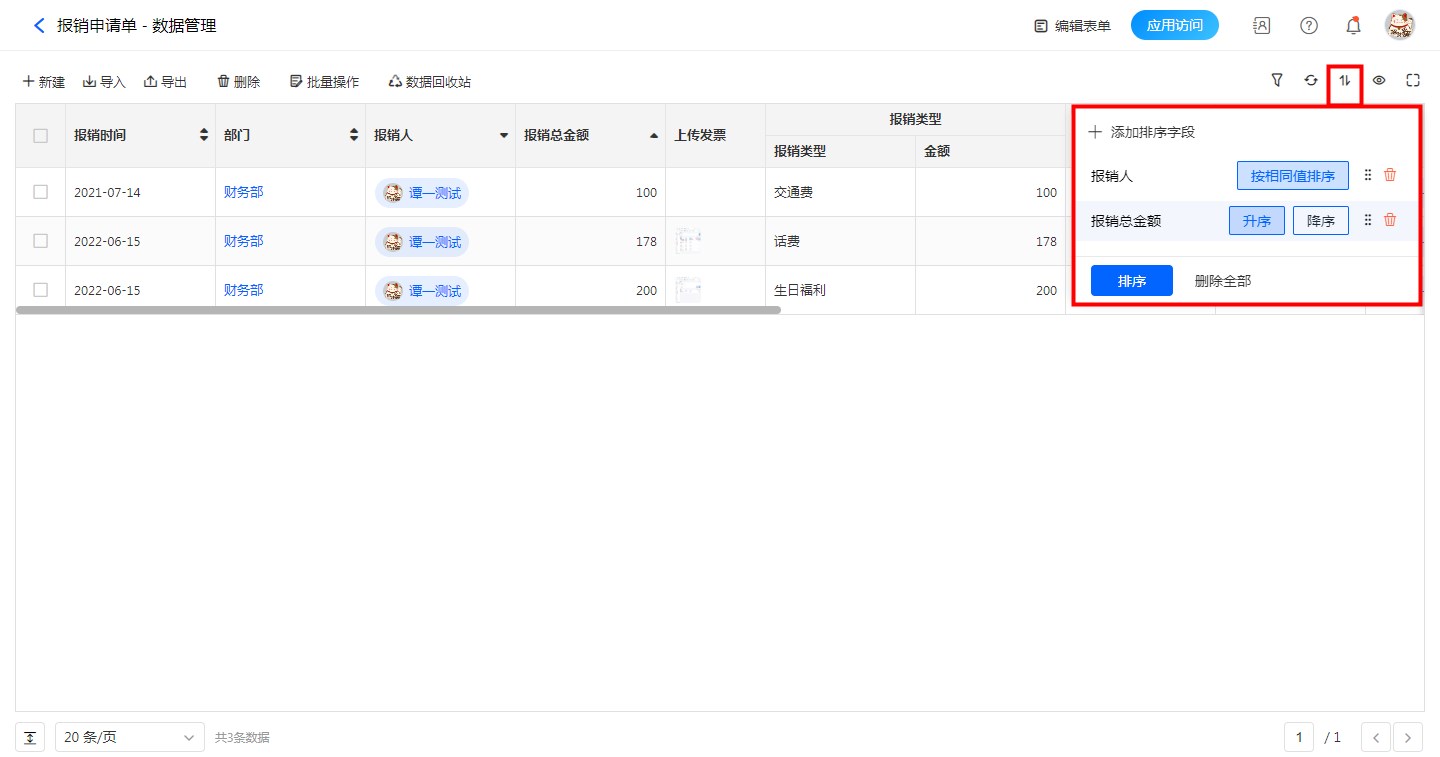
Task: Open the 报销人 column dropdown arrow
Action: click(504, 136)
